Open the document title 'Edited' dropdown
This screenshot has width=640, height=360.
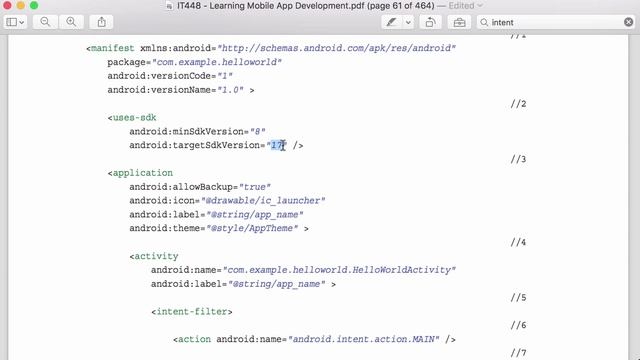coord(465,6)
